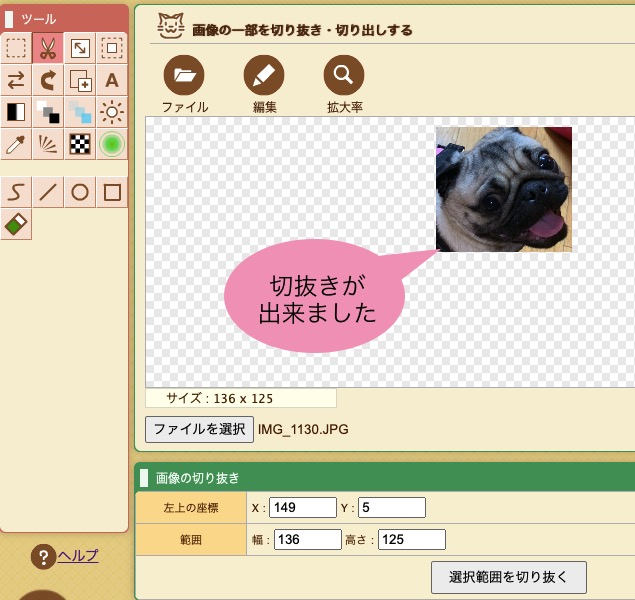Select the rectangular selection tool
The width and height of the screenshot is (635, 600).
(x=16, y=48)
